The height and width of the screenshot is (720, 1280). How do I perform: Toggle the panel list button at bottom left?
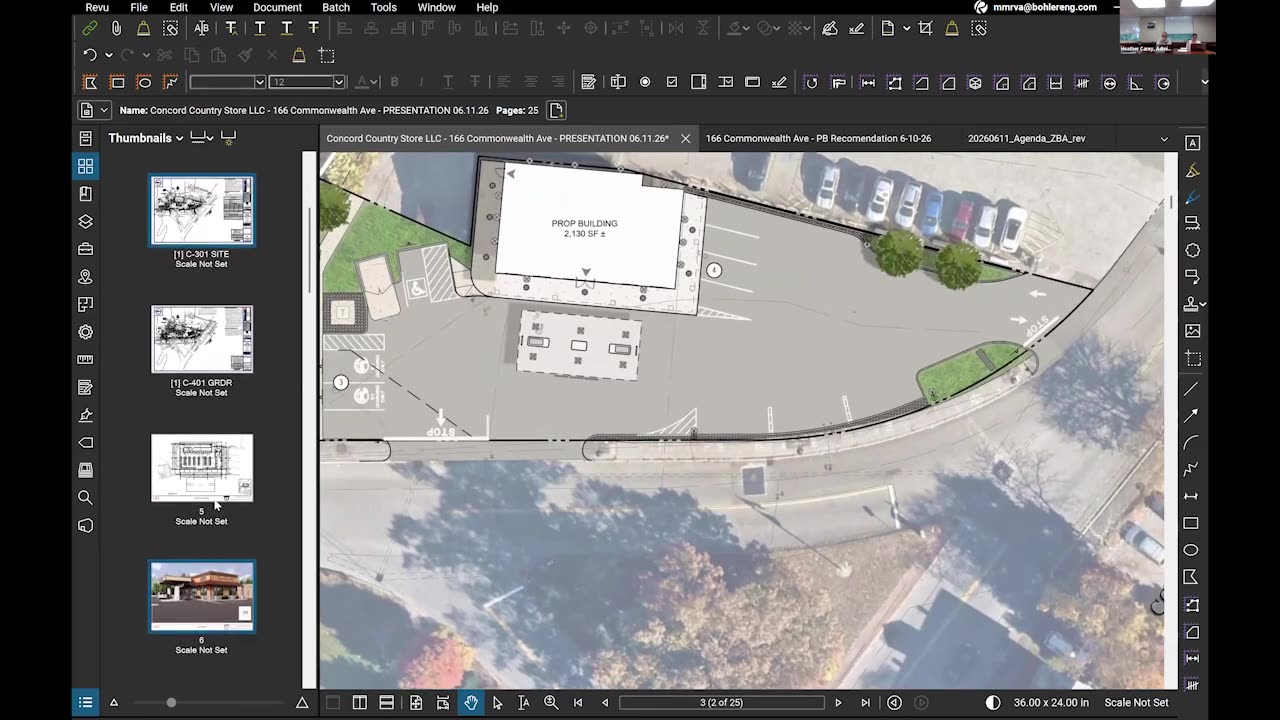[86, 703]
